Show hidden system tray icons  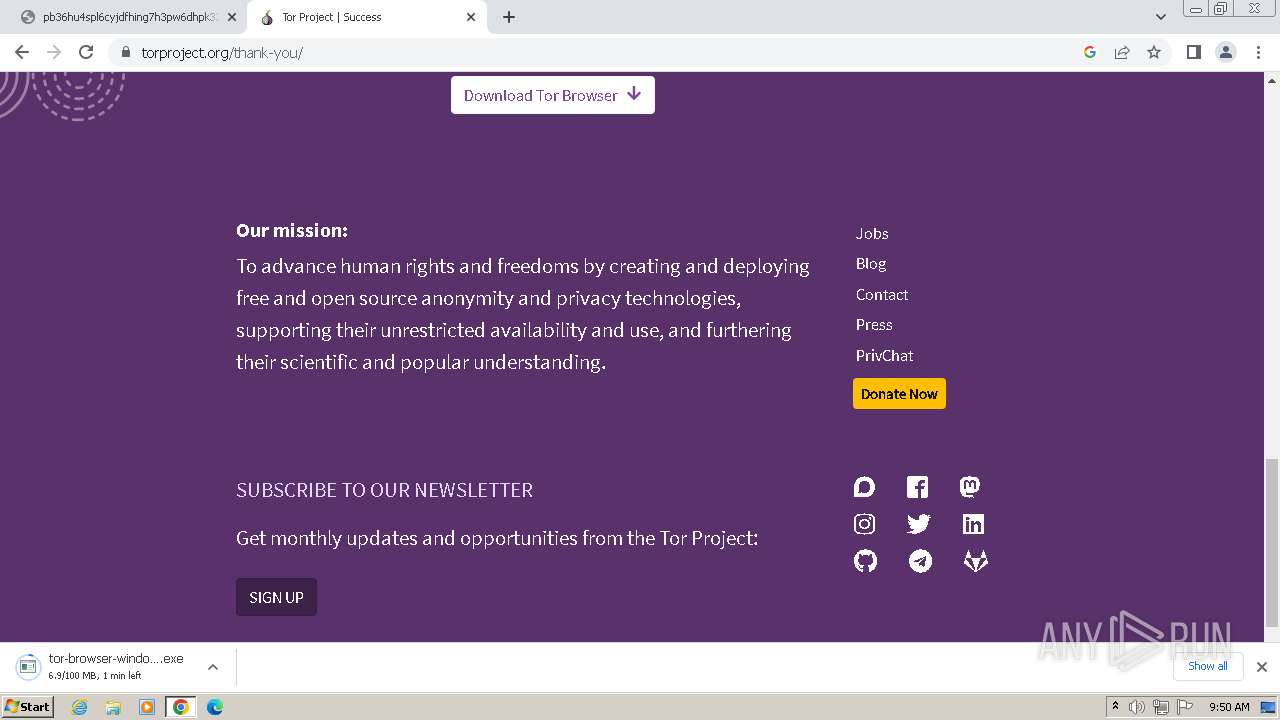pos(1115,707)
